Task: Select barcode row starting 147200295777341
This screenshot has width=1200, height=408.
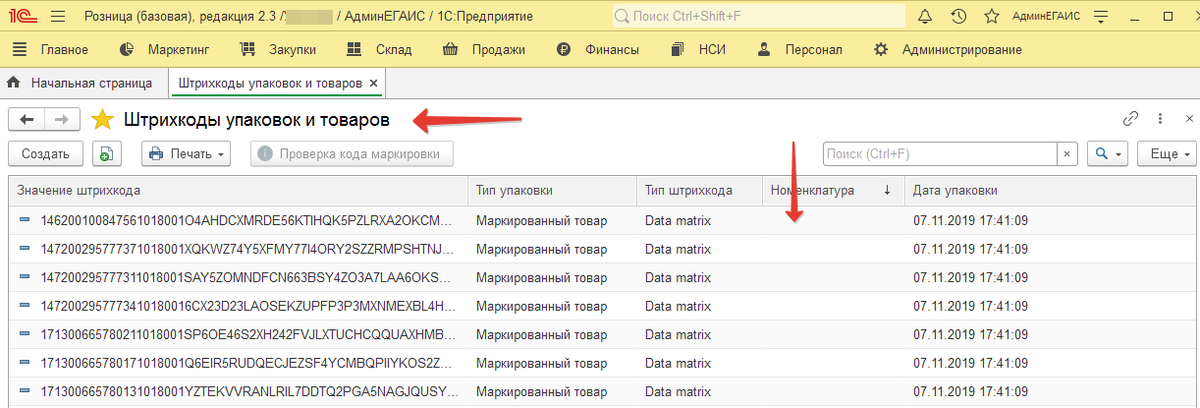Action: pyautogui.click(x=603, y=305)
